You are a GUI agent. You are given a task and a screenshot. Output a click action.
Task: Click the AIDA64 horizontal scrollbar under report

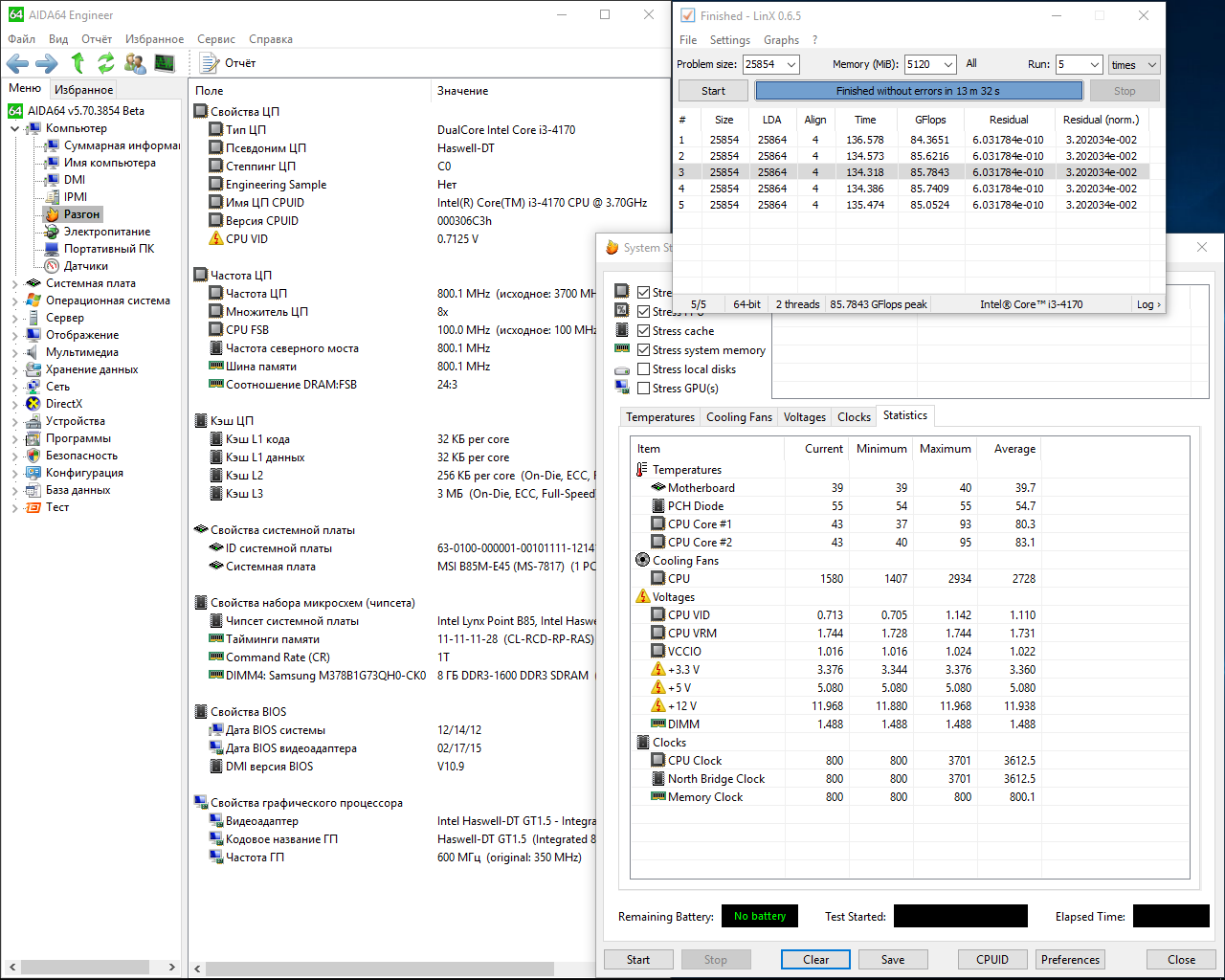(381, 969)
